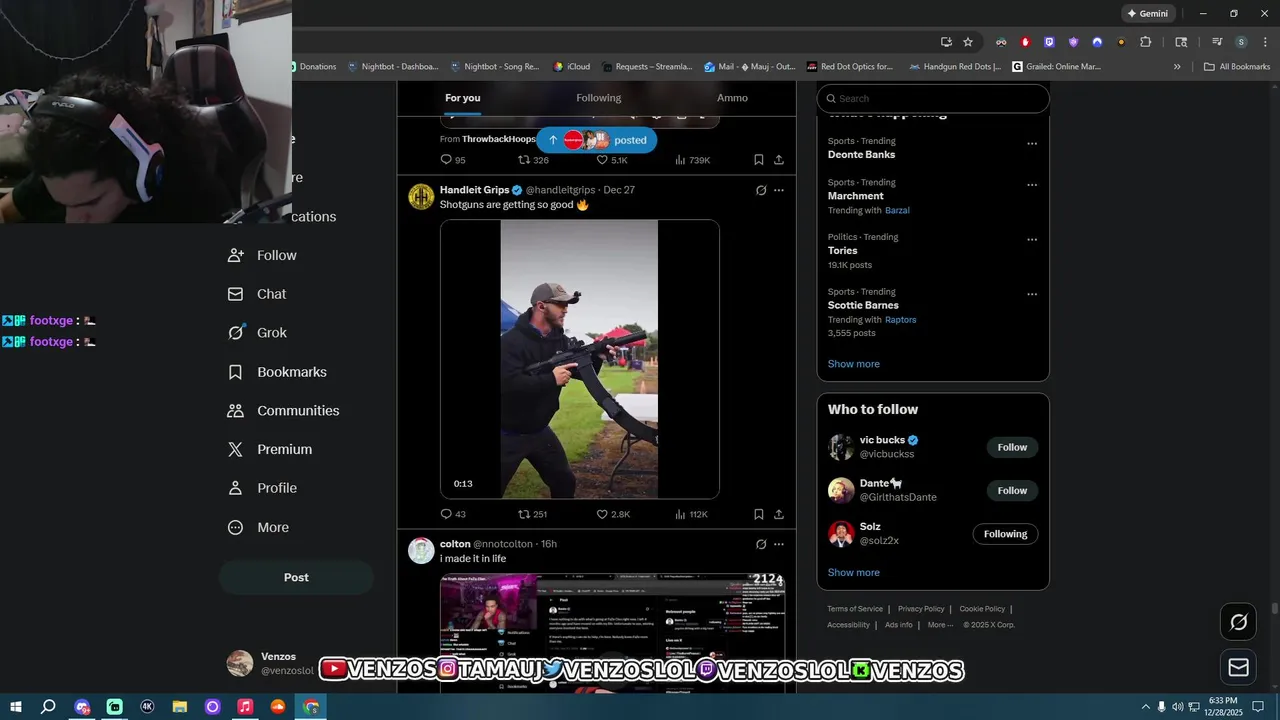Image resolution: width=1280 pixels, height=720 pixels.
Task: Toggle bookmark on Handleit Grips post
Action: pyautogui.click(x=758, y=514)
